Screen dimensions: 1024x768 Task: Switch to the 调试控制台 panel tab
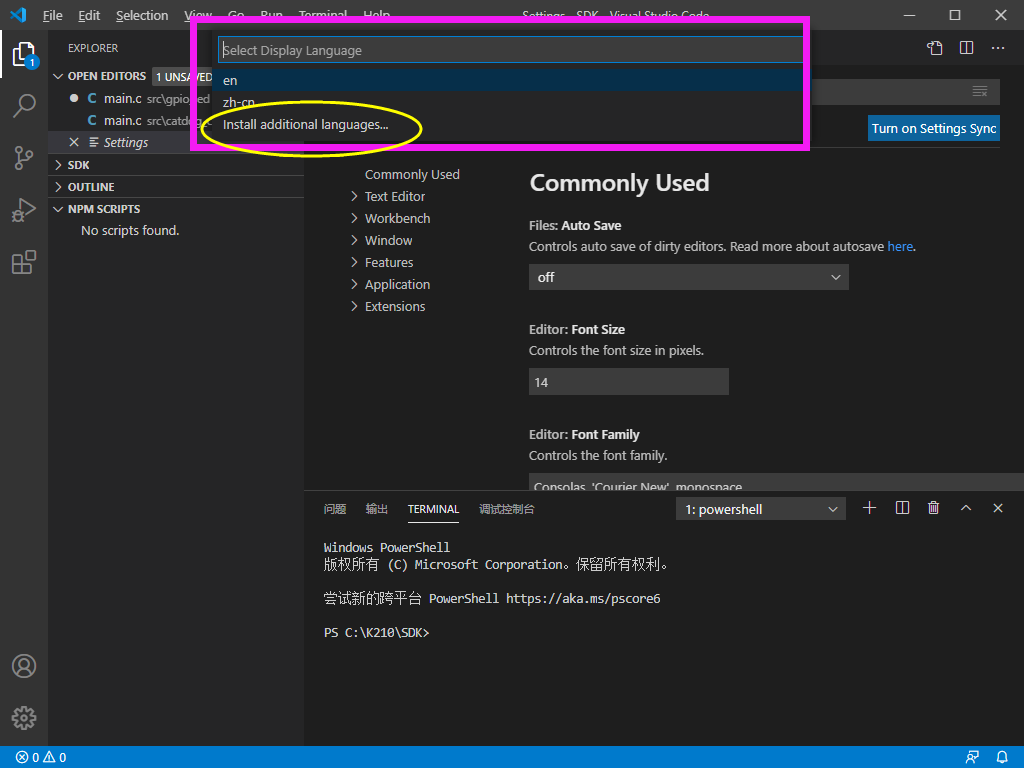pyautogui.click(x=507, y=509)
